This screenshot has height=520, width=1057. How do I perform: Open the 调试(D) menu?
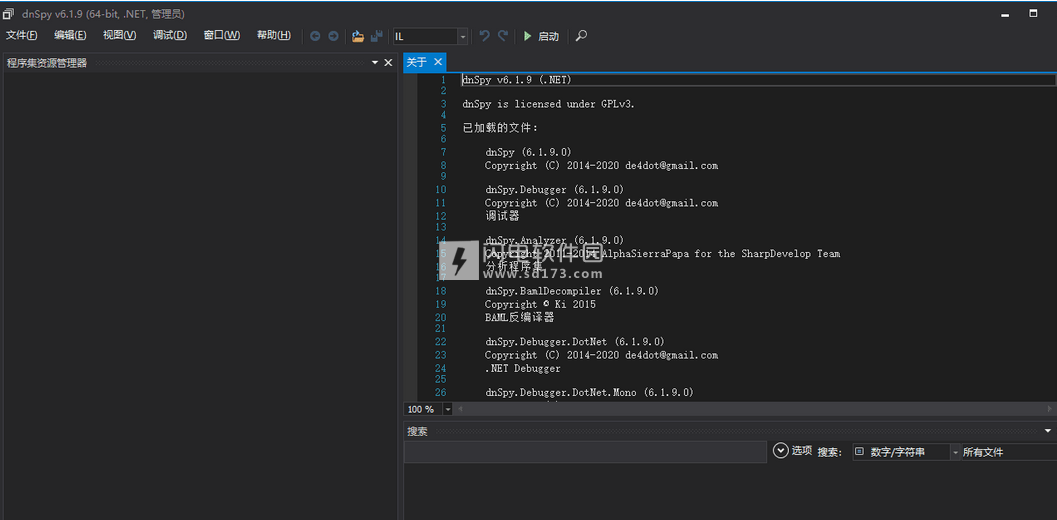coord(170,36)
